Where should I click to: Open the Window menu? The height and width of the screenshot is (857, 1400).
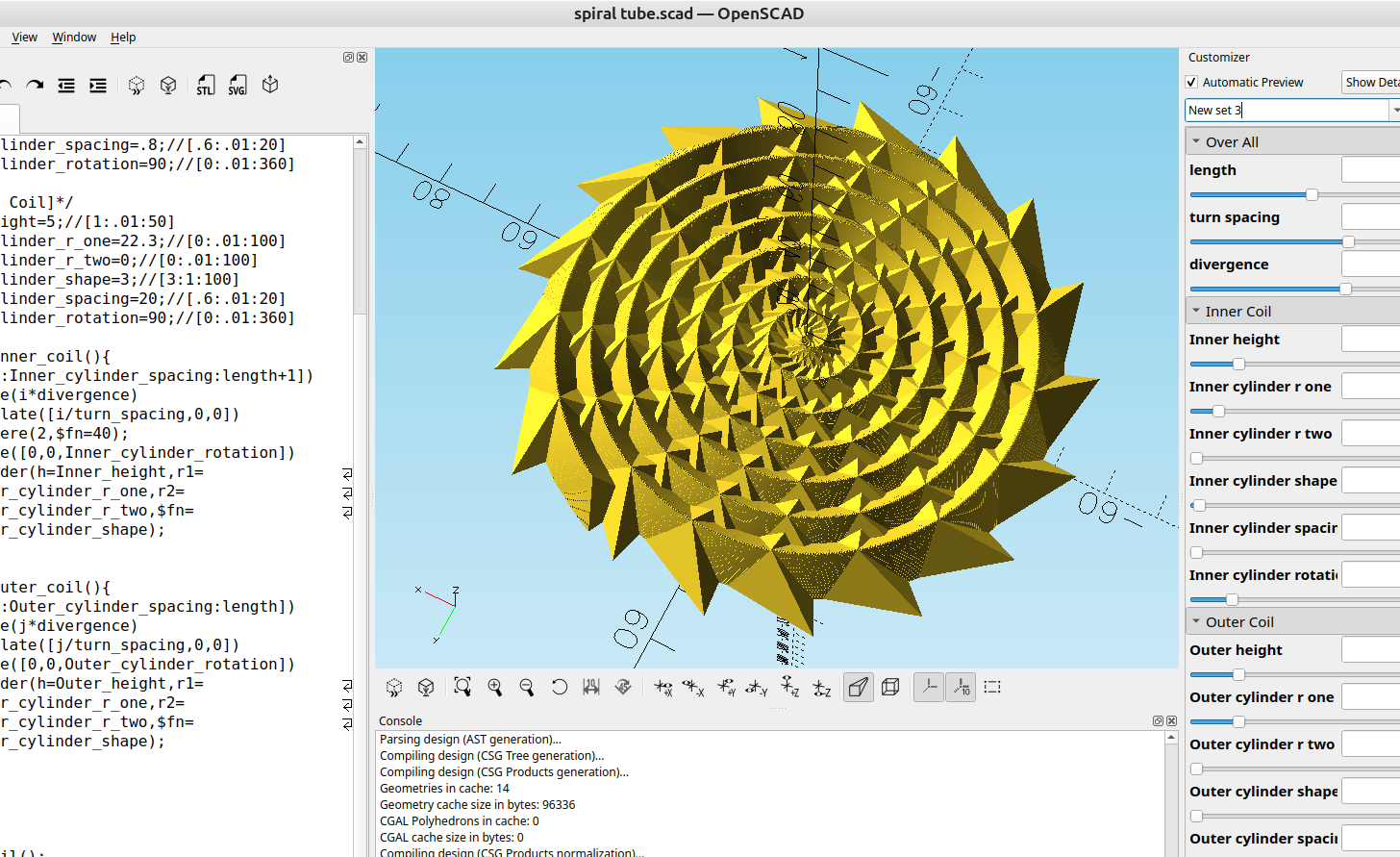74,37
